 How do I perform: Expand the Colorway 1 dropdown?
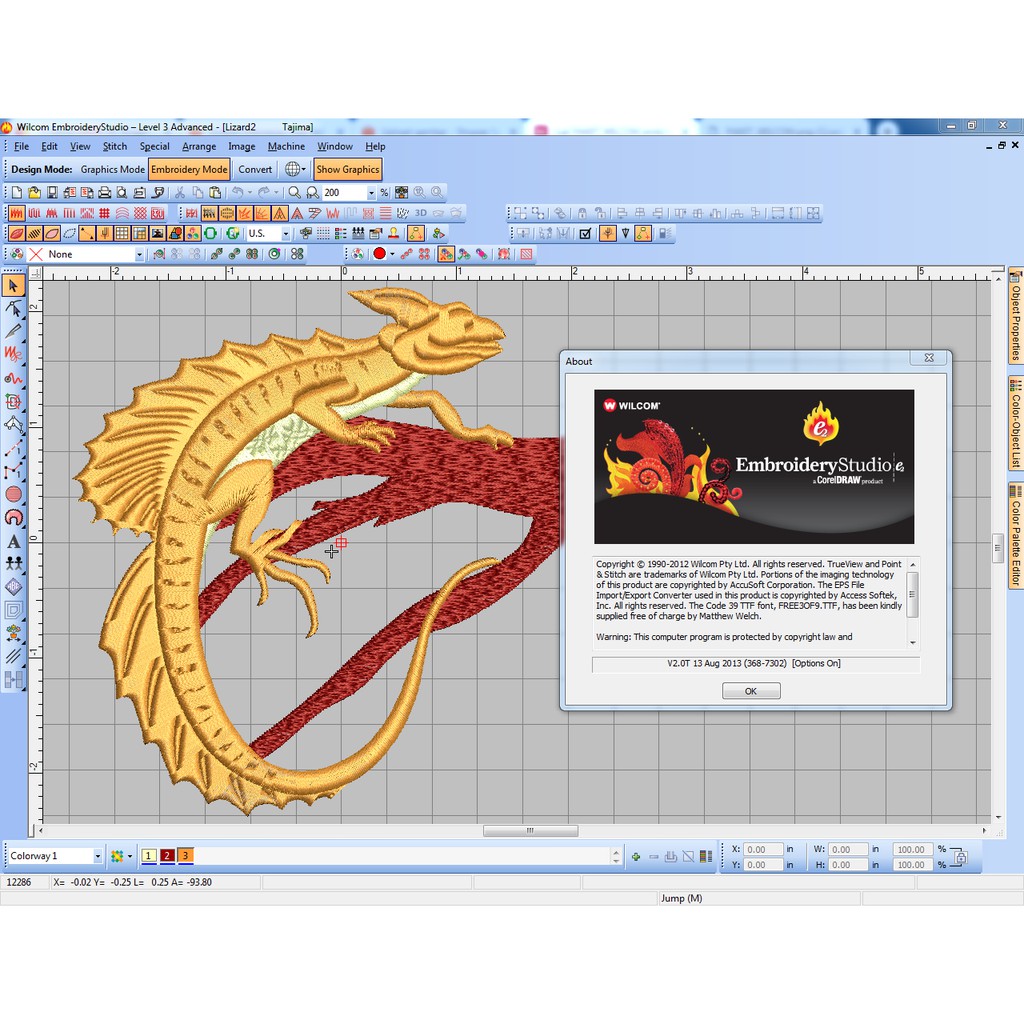click(97, 856)
